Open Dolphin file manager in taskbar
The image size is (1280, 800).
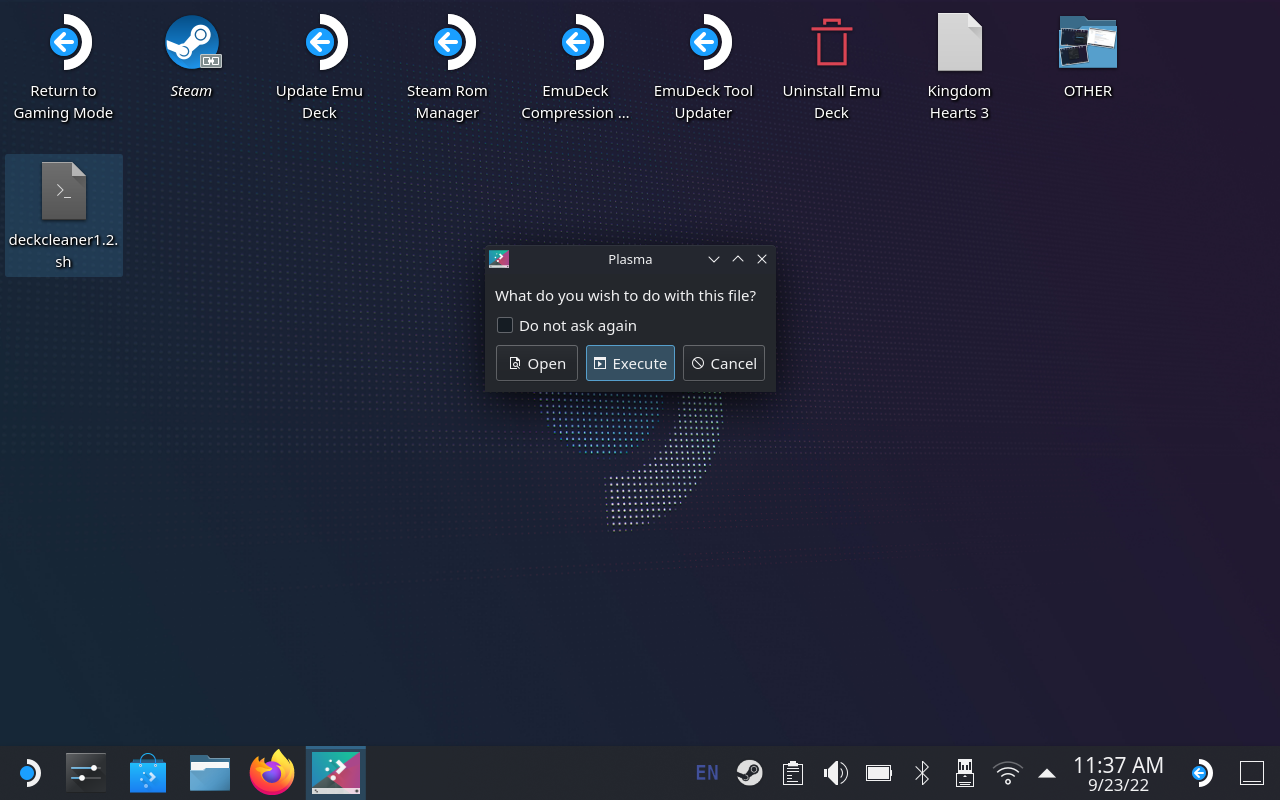point(210,773)
